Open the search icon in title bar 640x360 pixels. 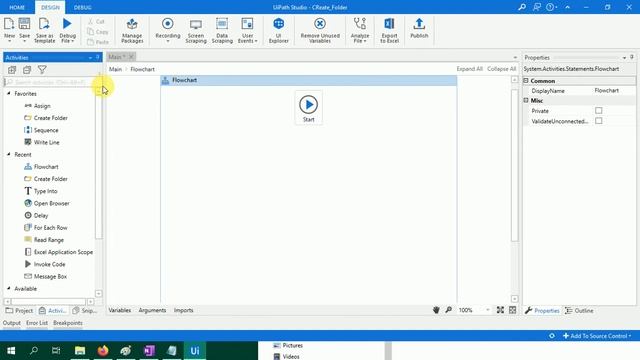522,7
